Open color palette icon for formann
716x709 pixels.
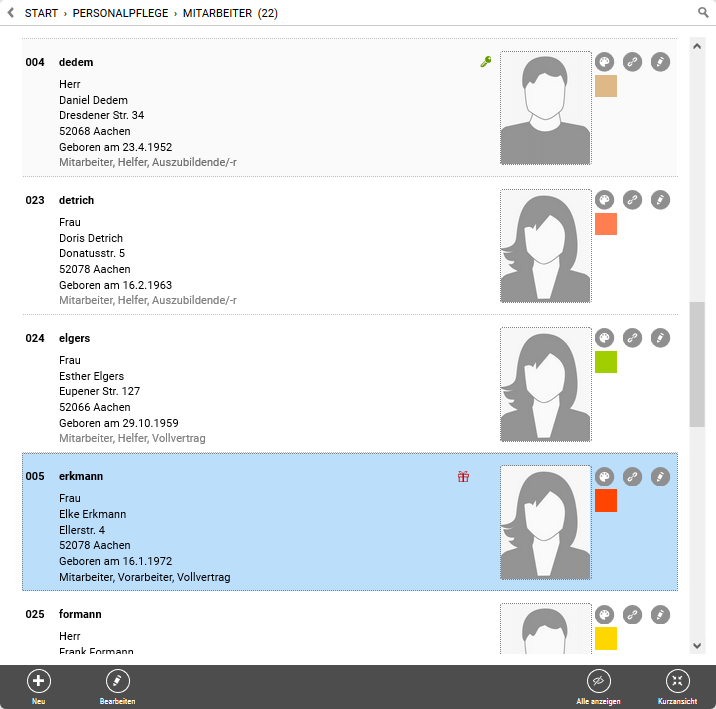click(x=605, y=614)
